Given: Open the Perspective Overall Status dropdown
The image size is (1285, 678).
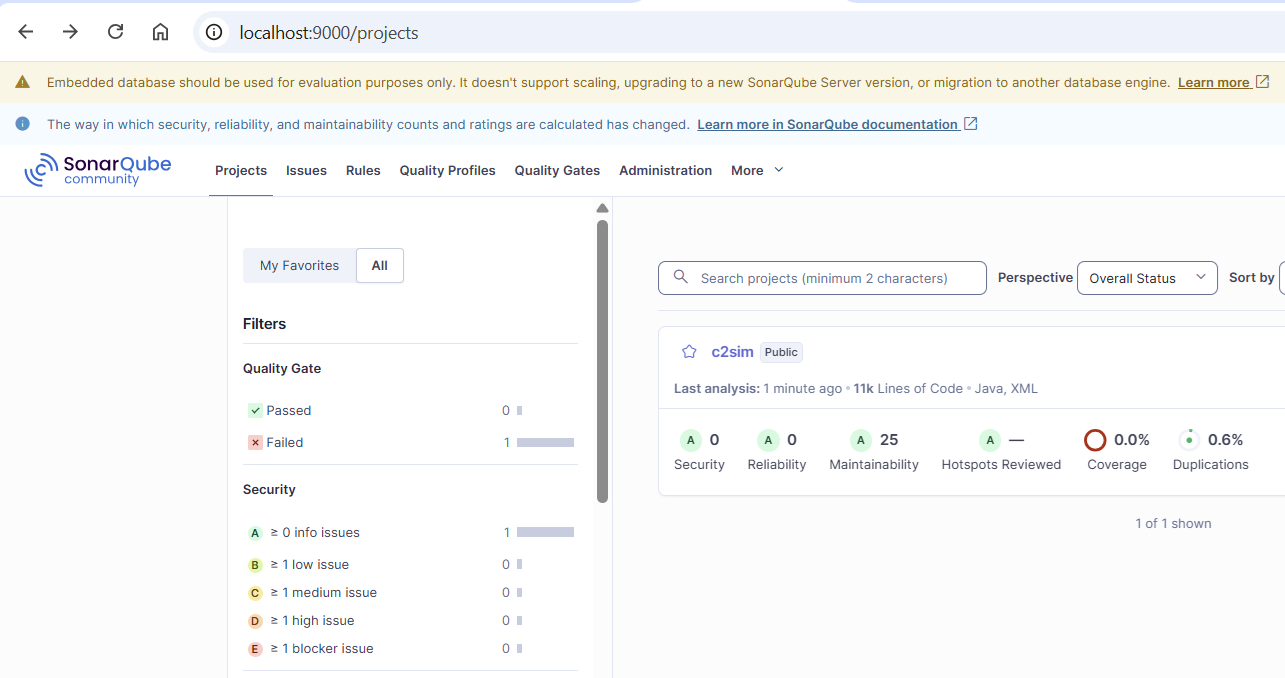Looking at the screenshot, I should (x=1146, y=278).
